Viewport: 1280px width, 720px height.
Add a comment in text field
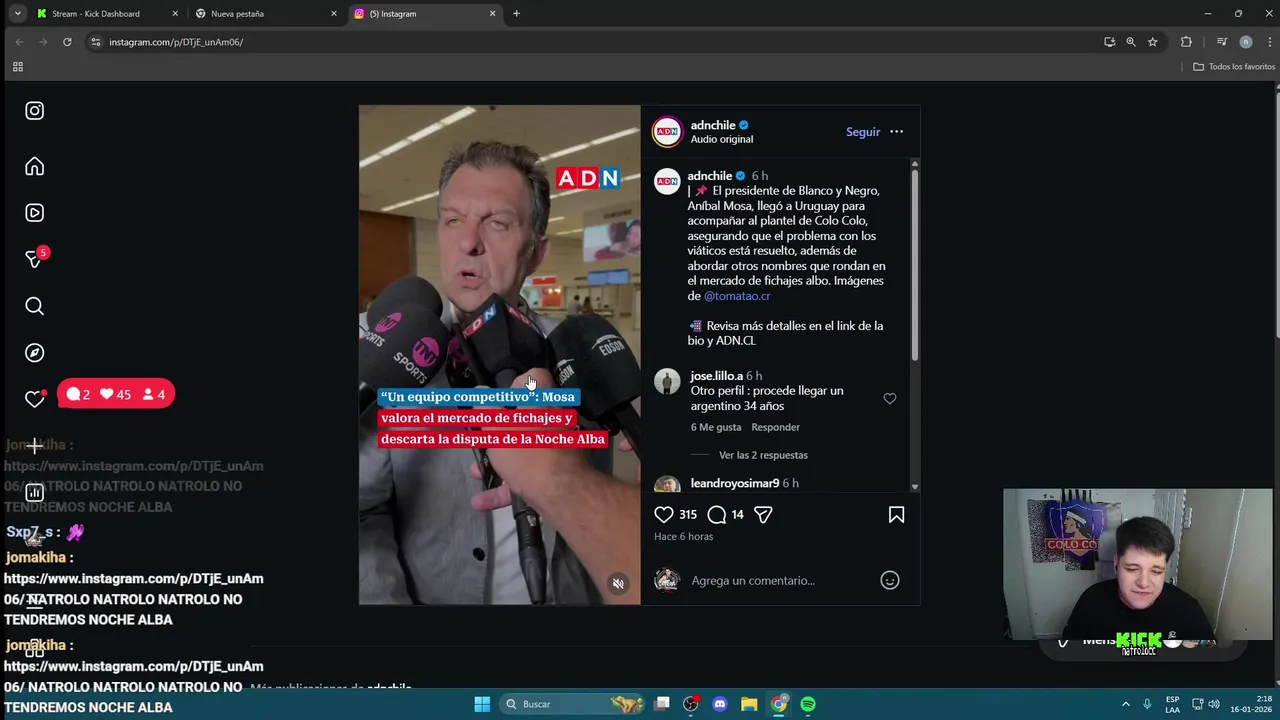[x=780, y=580]
